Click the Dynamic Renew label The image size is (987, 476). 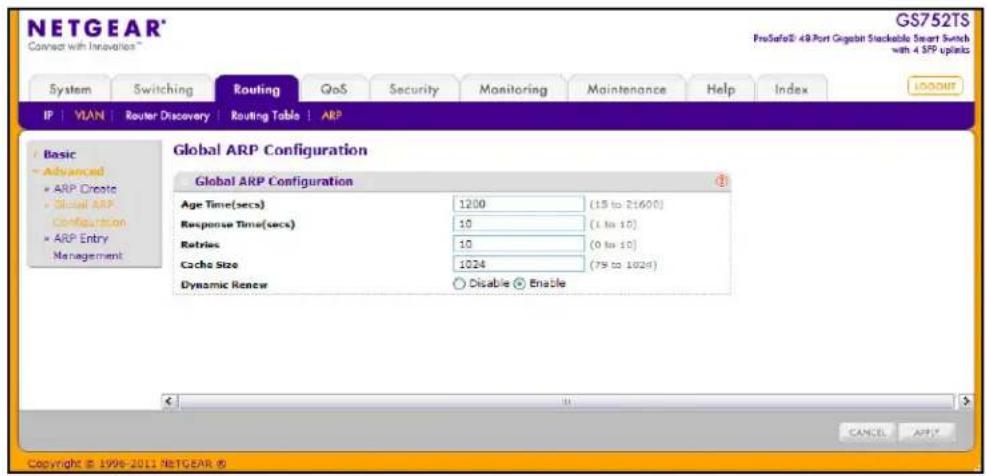point(224,285)
